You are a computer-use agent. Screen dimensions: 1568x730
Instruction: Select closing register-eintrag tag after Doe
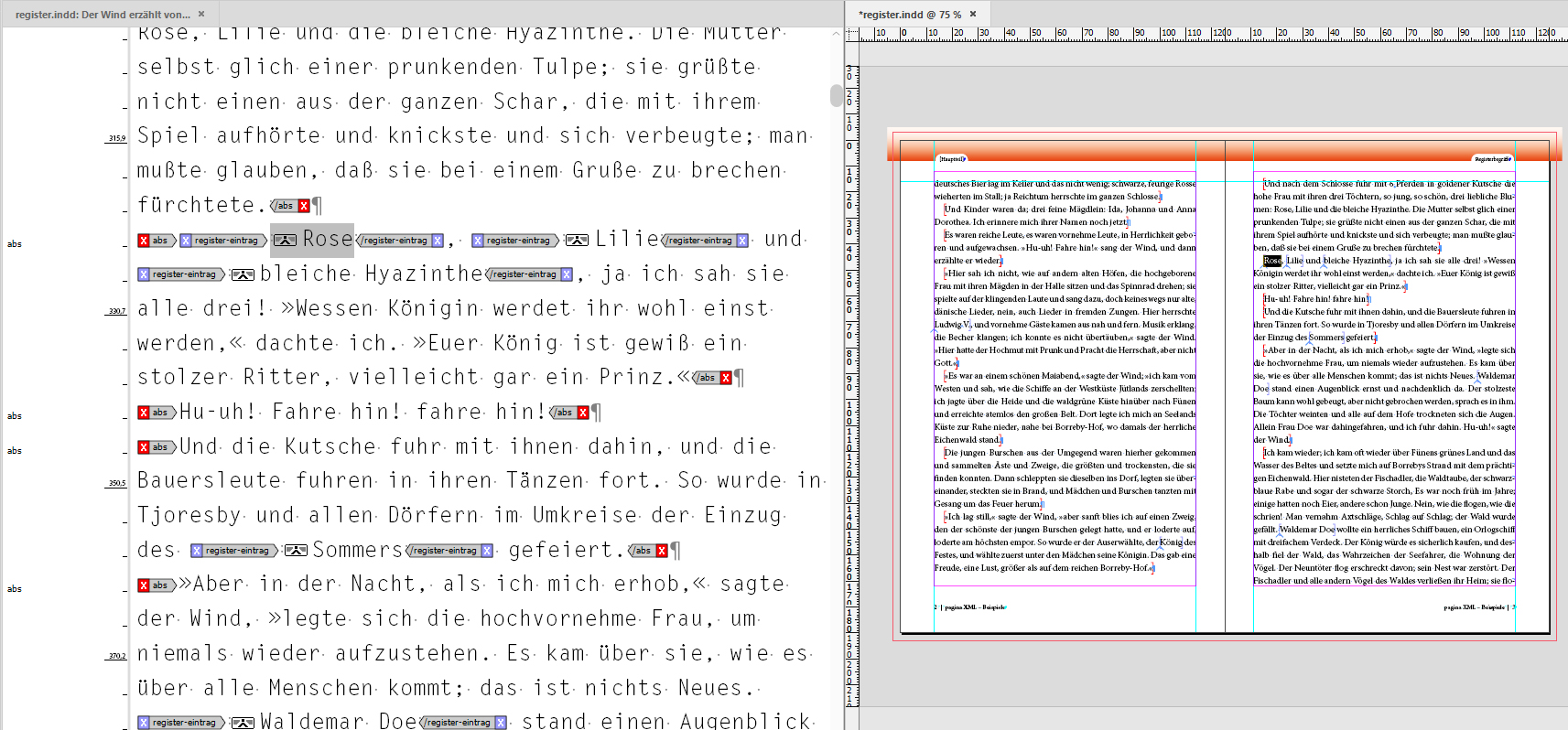464,723
